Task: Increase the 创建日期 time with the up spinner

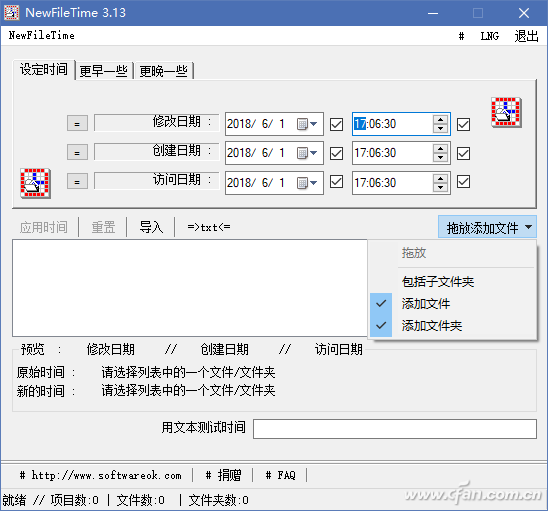Action: [440, 149]
